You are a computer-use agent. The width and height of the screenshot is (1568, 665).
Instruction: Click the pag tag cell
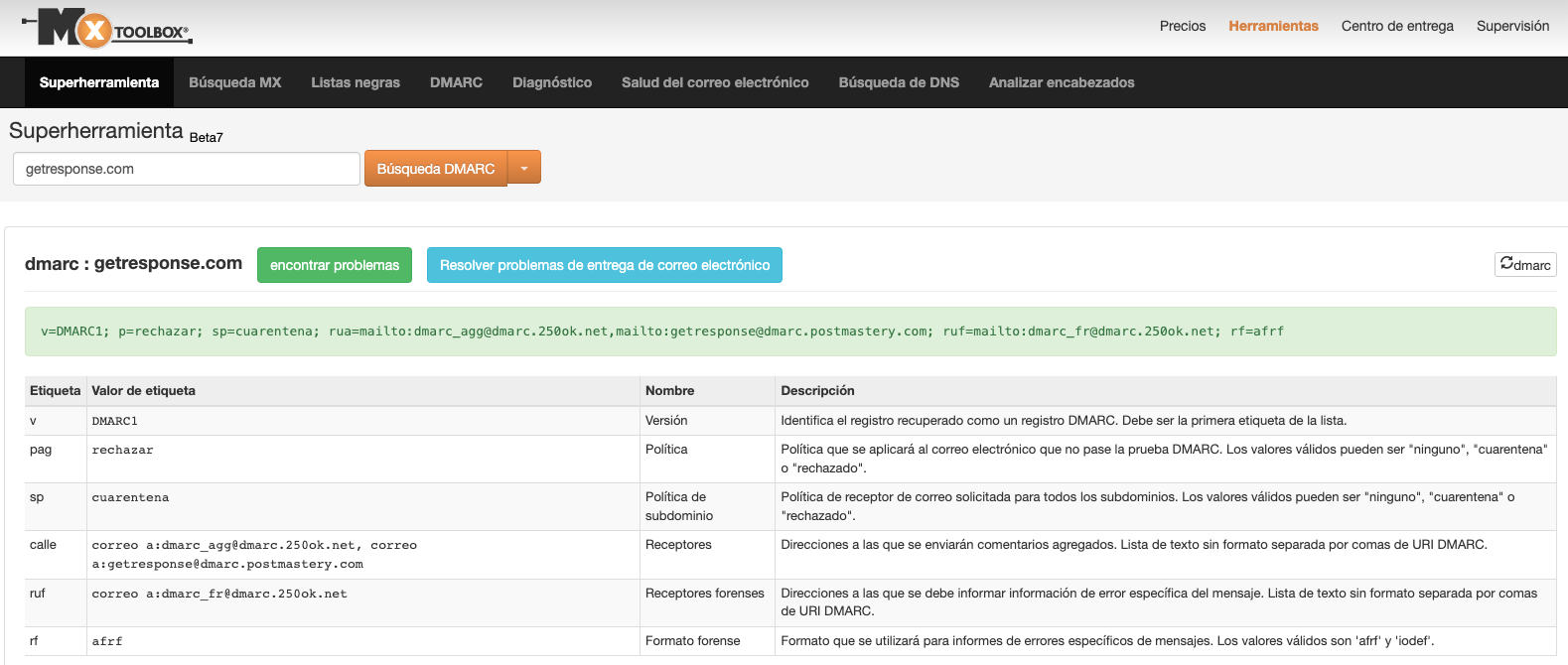(x=56, y=459)
